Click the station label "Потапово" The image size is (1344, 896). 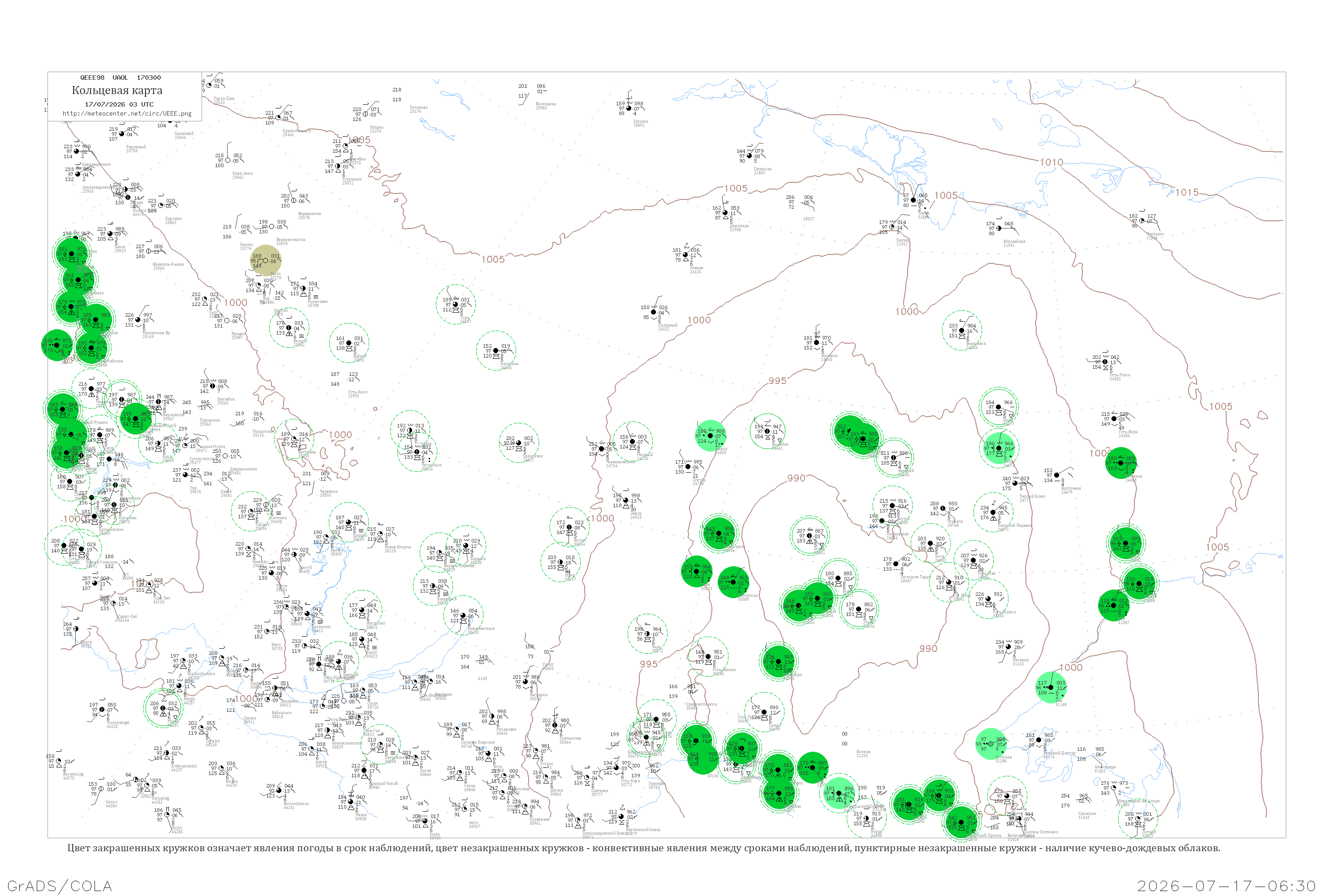point(419,108)
